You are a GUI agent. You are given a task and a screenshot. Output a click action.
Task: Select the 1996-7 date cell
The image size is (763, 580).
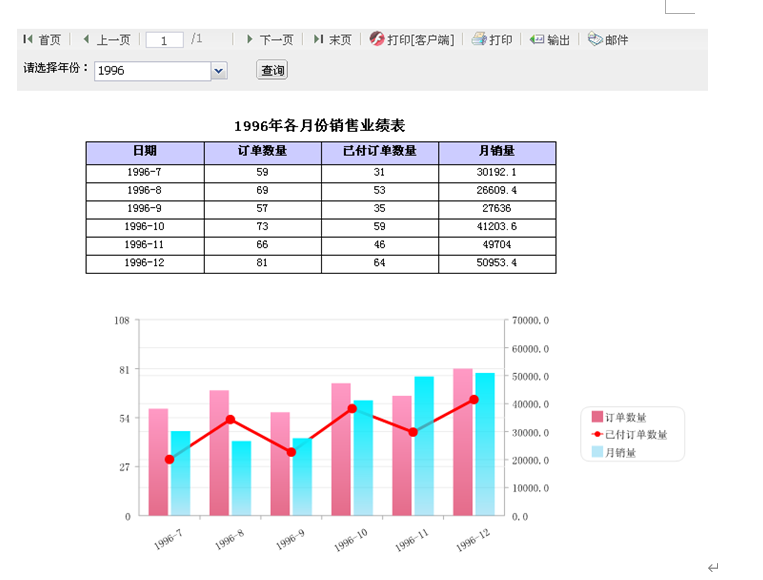point(145,172)
